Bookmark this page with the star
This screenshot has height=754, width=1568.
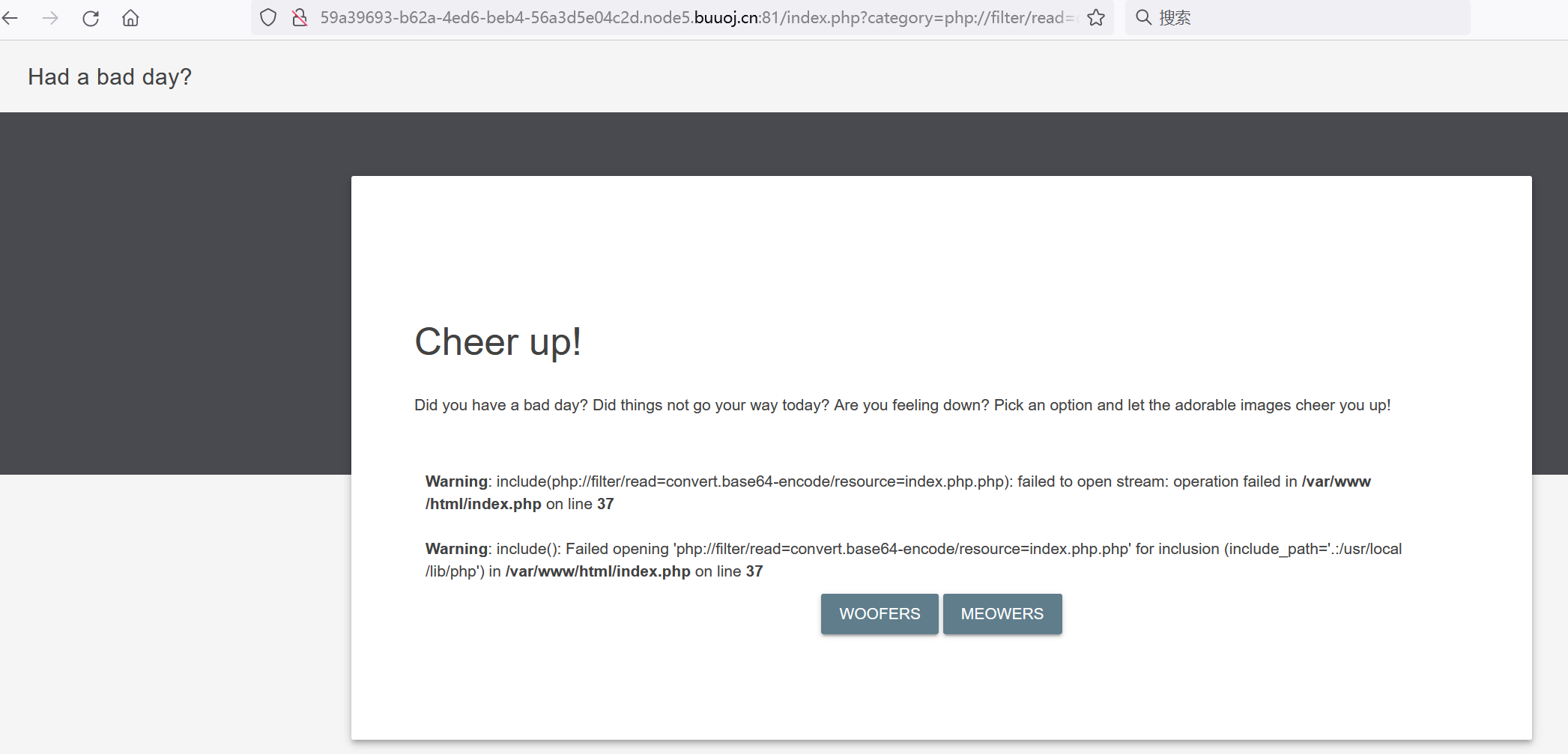[x=1096, y=18]
